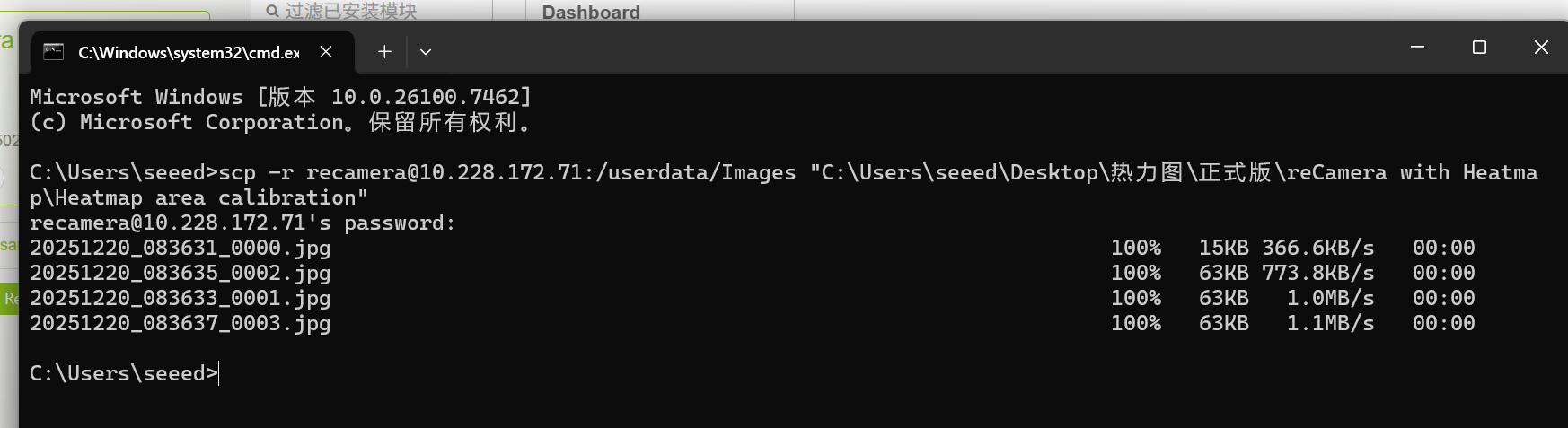Maximize the terminal window

point(1479,48)
